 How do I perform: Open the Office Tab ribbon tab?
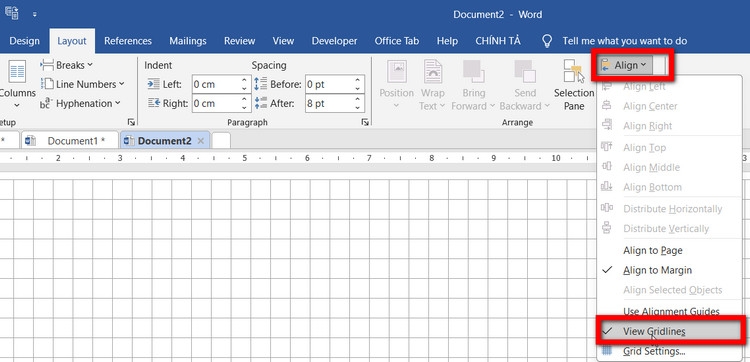[x=397, y=41]
